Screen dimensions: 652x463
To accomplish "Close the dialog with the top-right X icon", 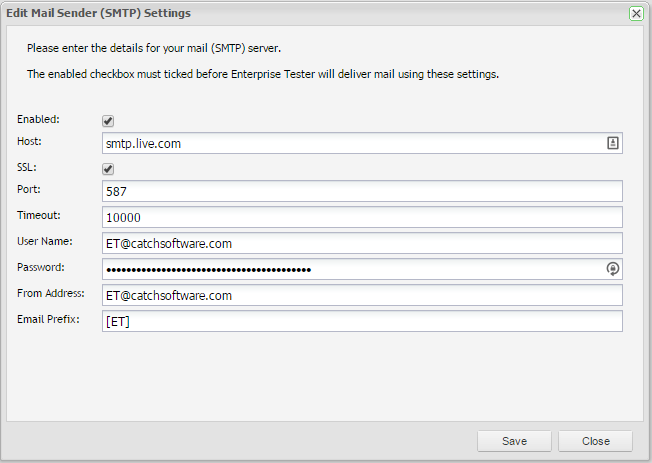I will pyautogui.click(x=636, y=14).
